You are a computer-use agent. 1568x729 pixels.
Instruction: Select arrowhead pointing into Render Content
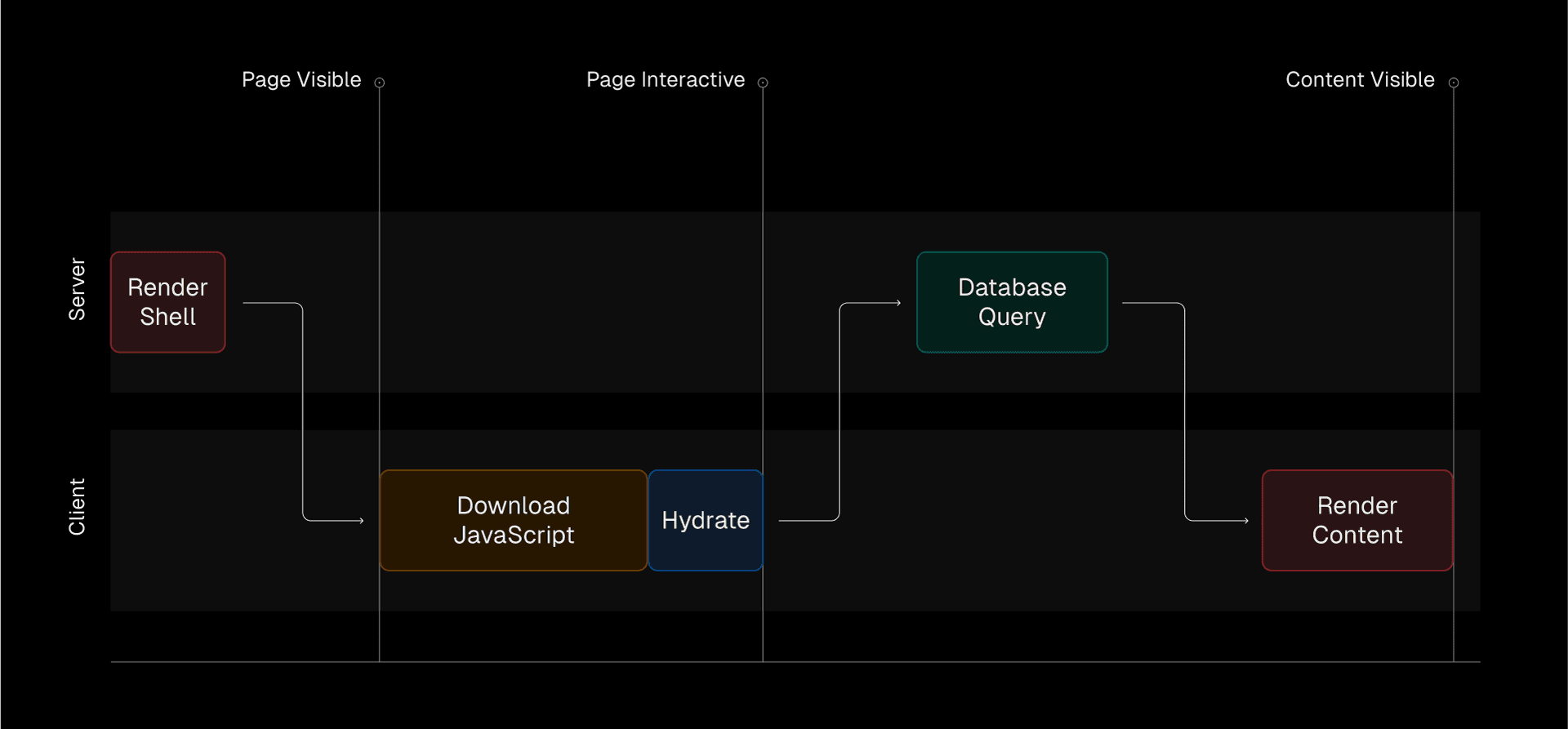(1246, 520)
